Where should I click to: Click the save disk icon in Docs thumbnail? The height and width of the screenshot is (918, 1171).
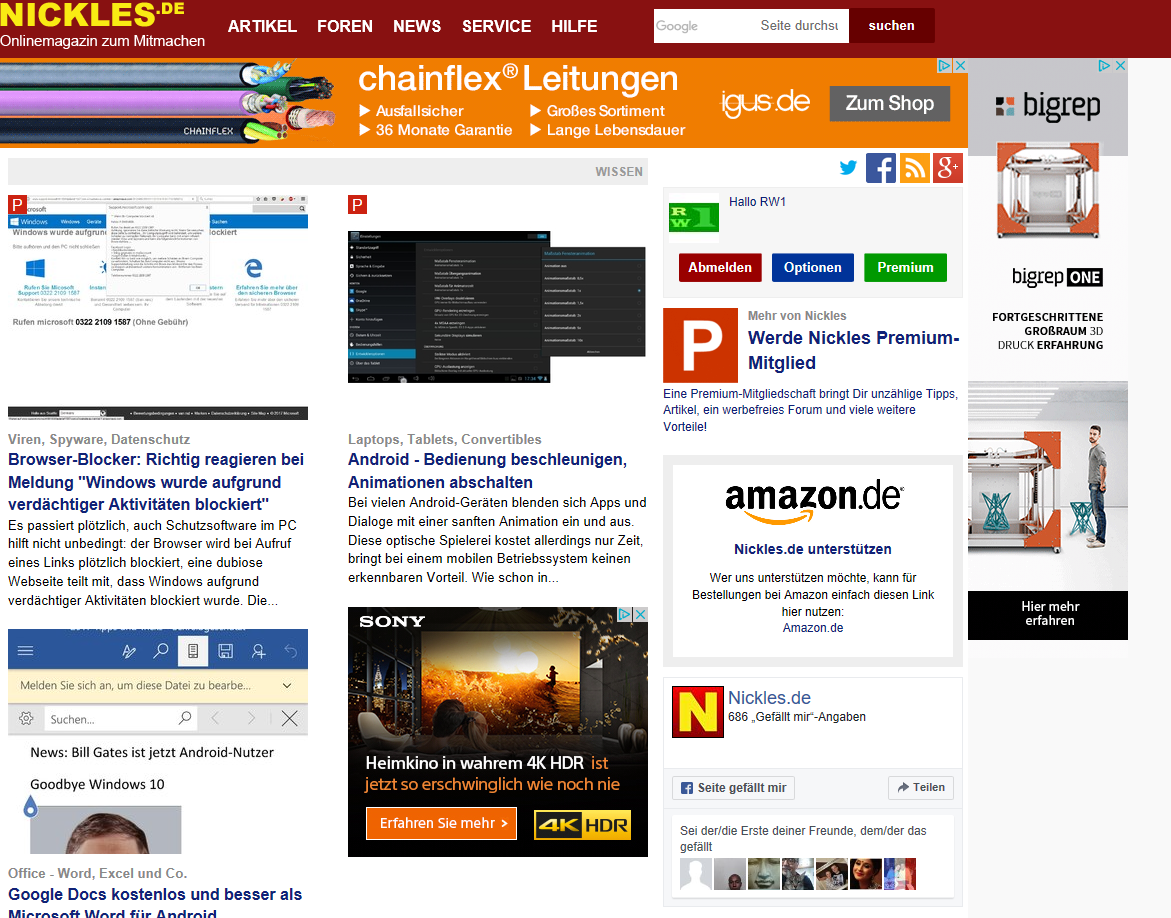tap(226, 651)
